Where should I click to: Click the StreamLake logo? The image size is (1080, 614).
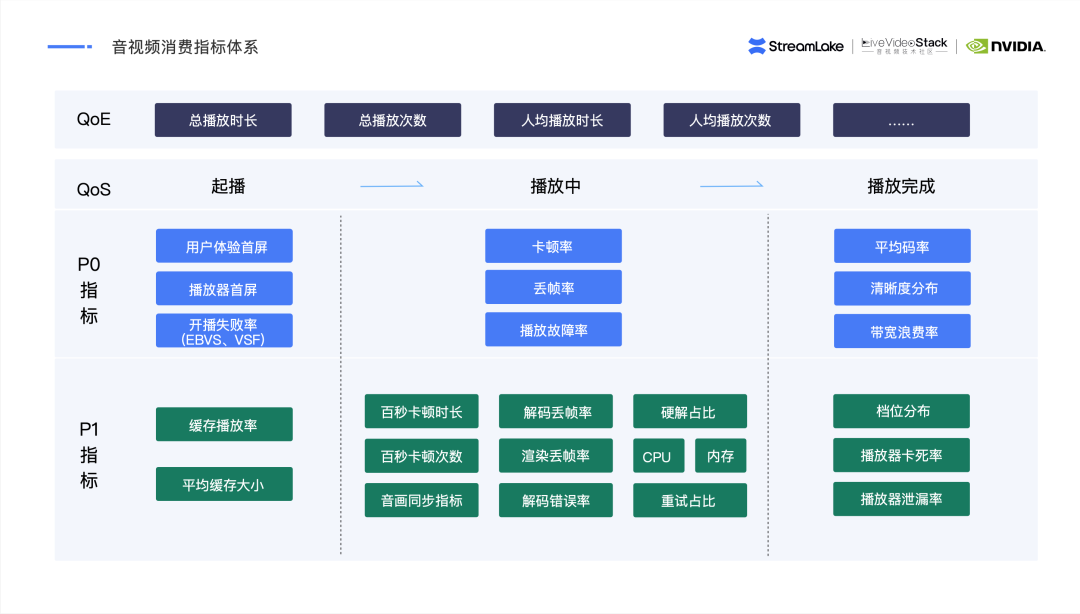pos(797,46)
